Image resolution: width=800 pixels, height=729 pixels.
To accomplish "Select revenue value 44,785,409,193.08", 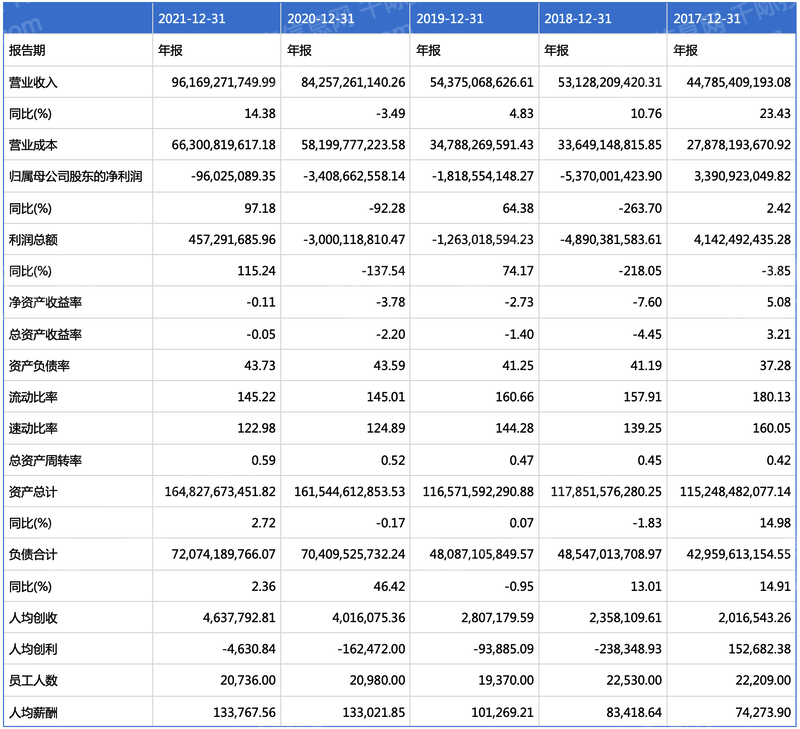I will (739, 82).
